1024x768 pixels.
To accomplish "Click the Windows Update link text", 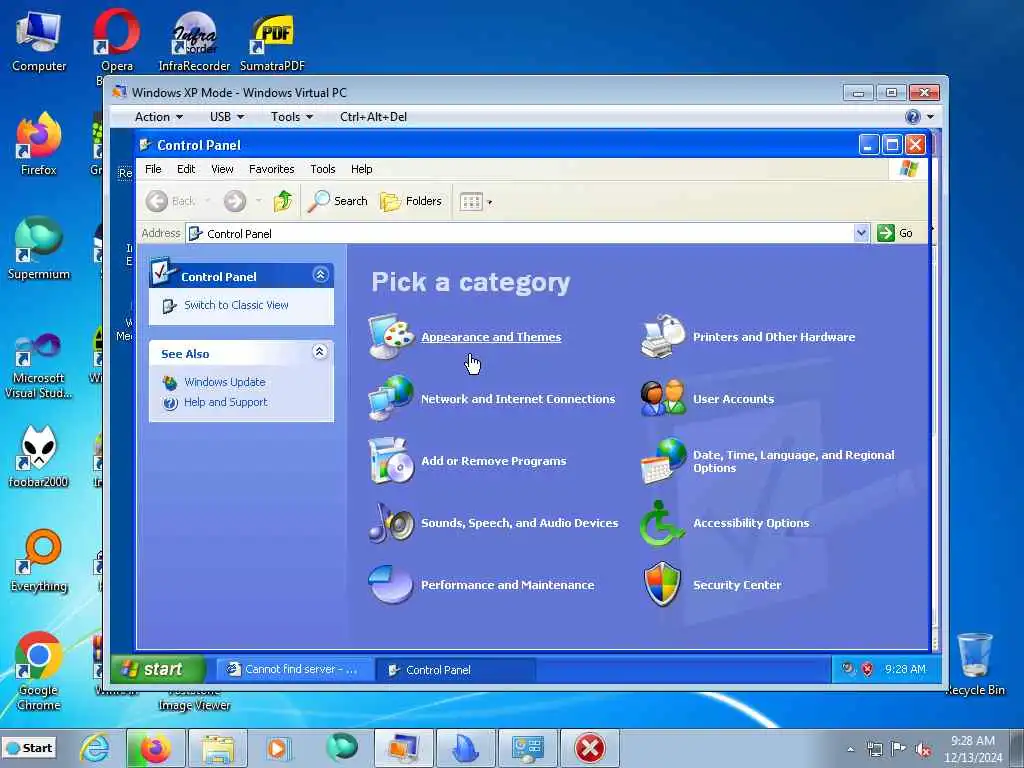I will click(225, 382).
